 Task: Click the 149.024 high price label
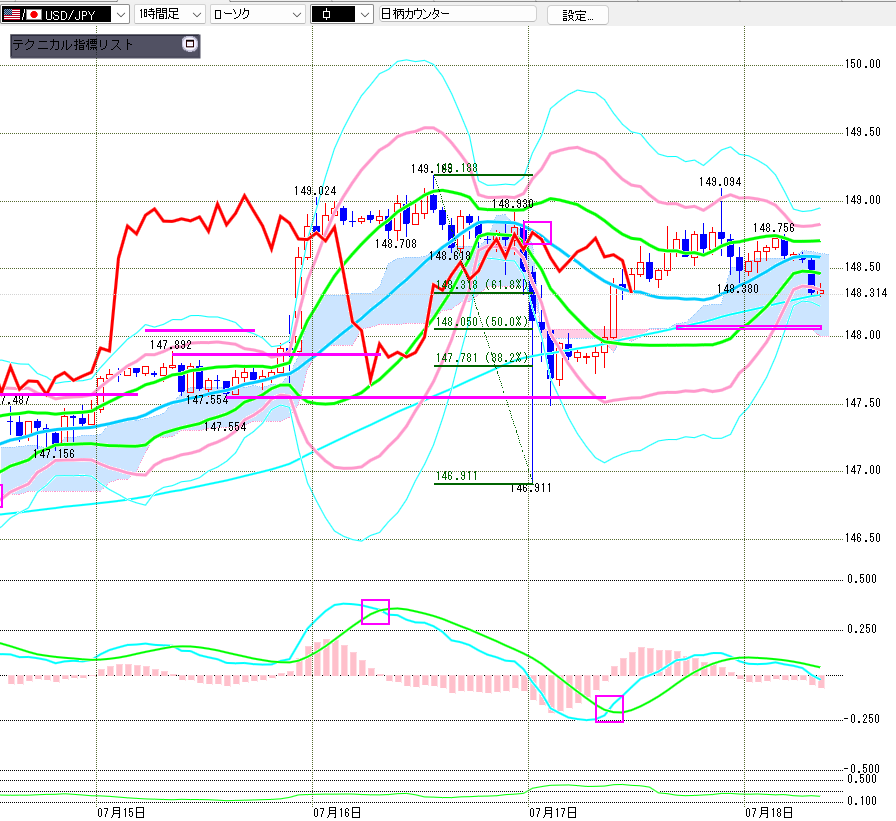tap(315, 191)
